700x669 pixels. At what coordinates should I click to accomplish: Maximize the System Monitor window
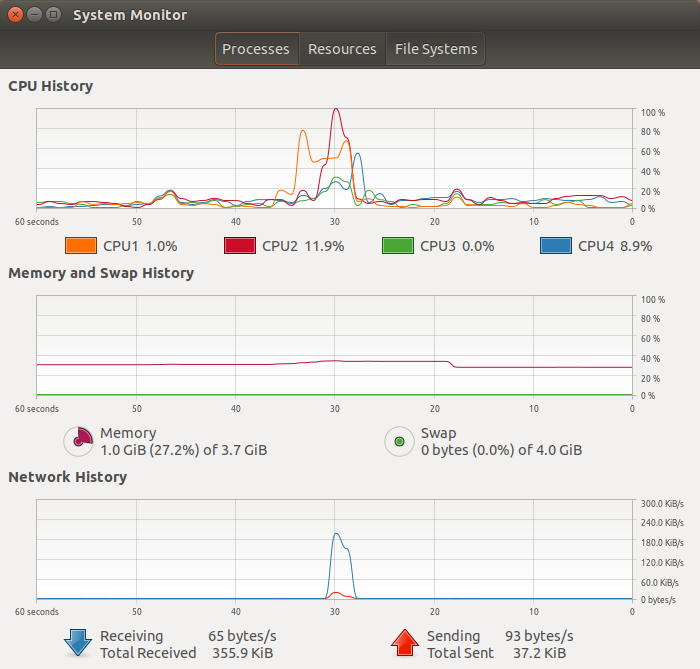coord(54,15)
